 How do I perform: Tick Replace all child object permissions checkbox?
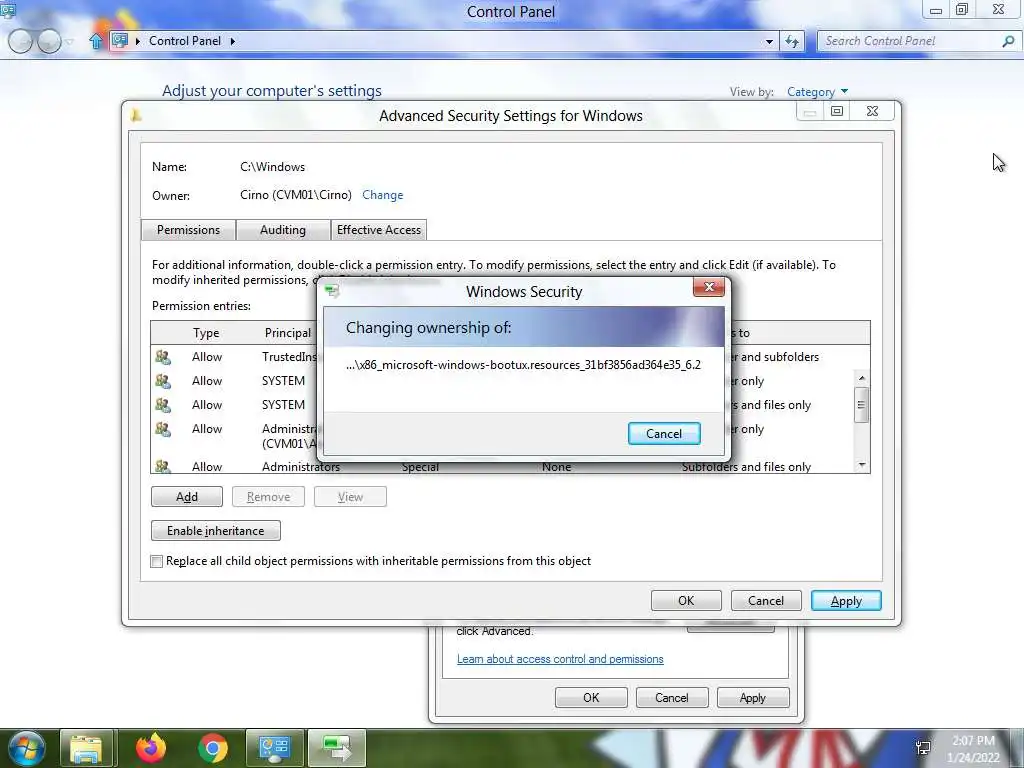click(157, 562)
